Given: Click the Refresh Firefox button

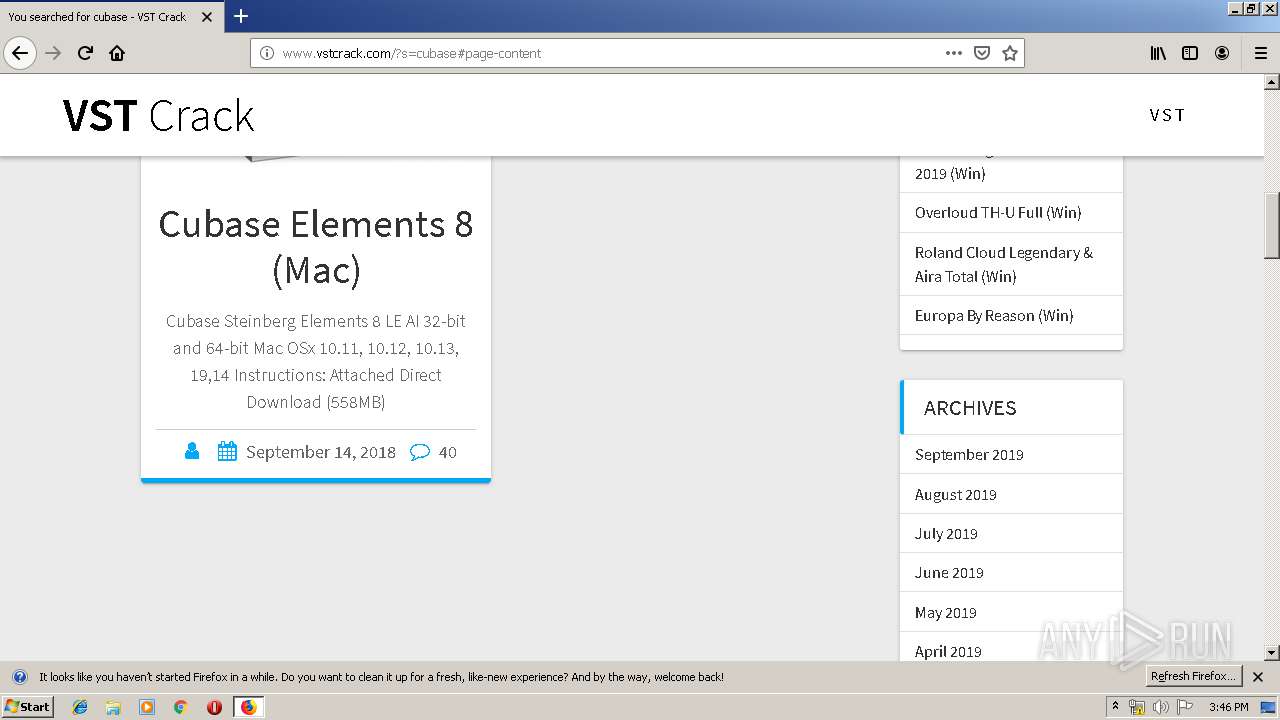Looking at the screenshot, I should click(x=1193, y=676).
